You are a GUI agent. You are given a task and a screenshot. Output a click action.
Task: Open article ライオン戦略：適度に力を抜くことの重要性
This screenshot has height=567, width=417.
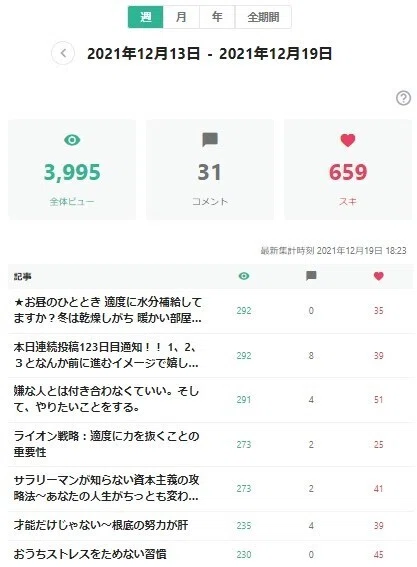106,444
